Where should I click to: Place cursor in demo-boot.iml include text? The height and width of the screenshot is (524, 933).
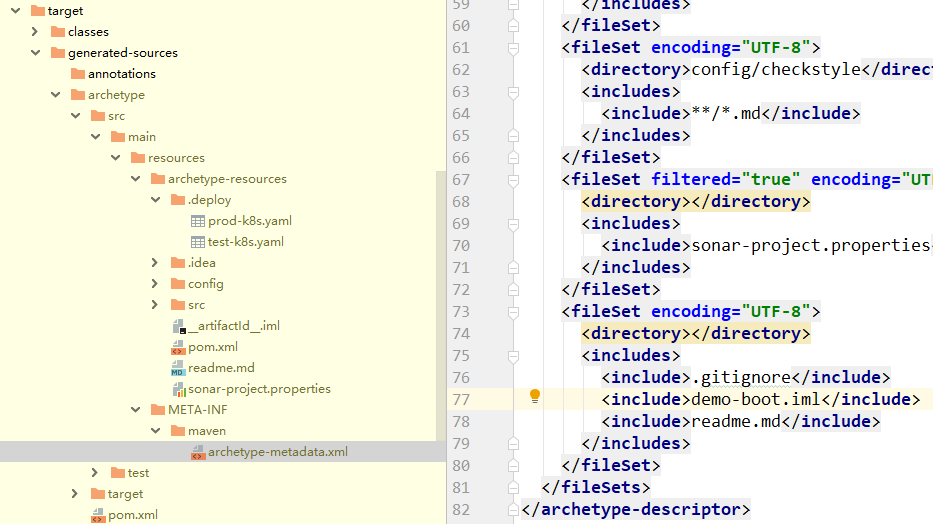coord(756,399)
